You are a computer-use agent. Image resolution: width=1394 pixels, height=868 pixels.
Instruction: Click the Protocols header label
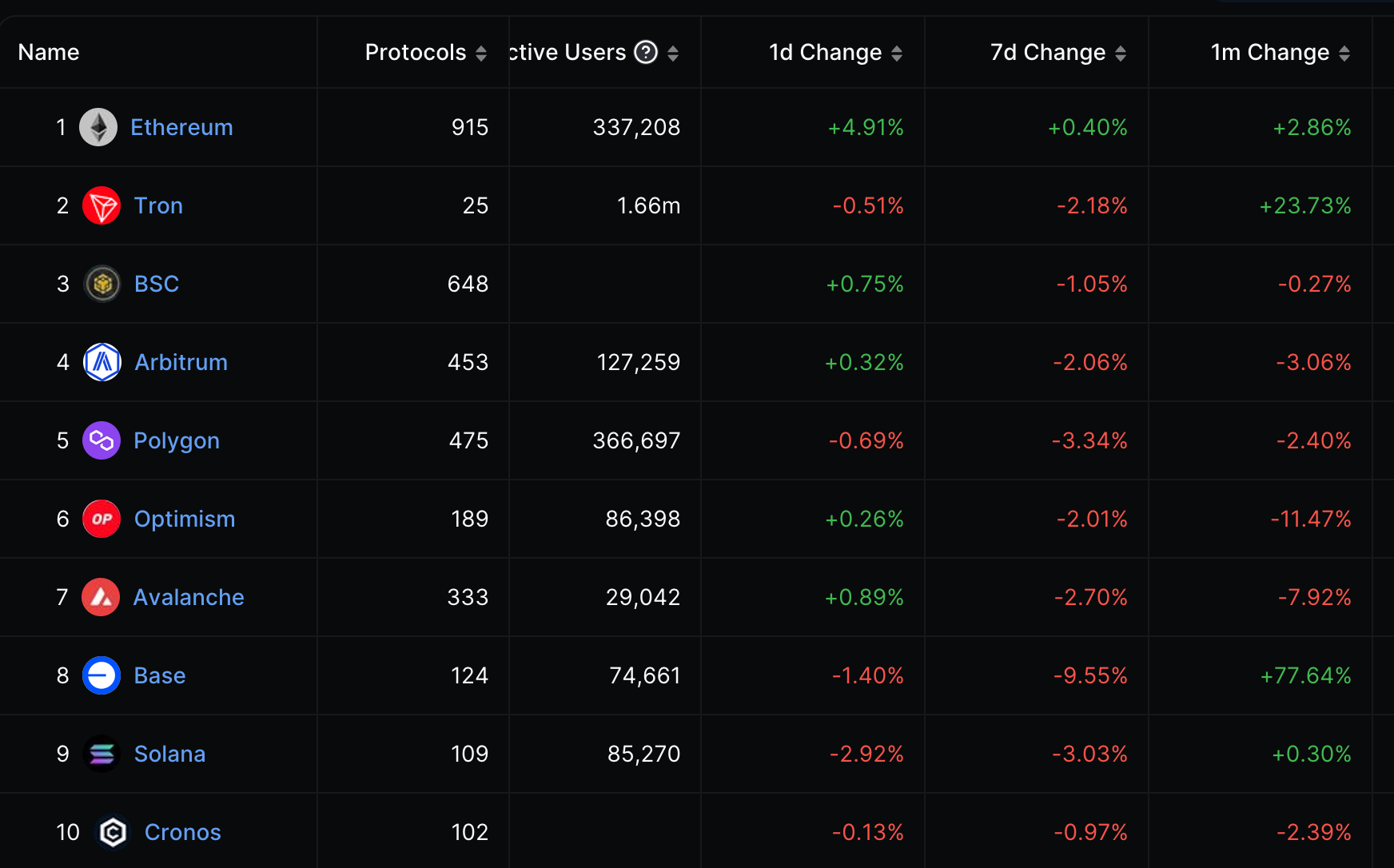416,52
